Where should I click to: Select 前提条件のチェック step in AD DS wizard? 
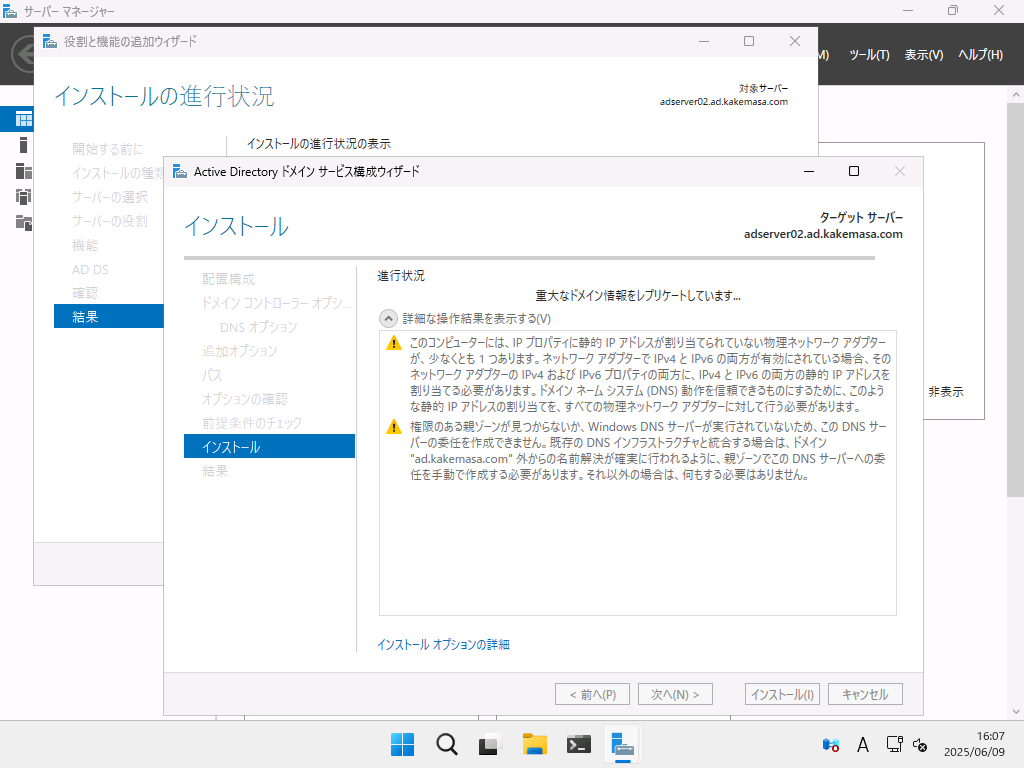click(x=251, y=423)
